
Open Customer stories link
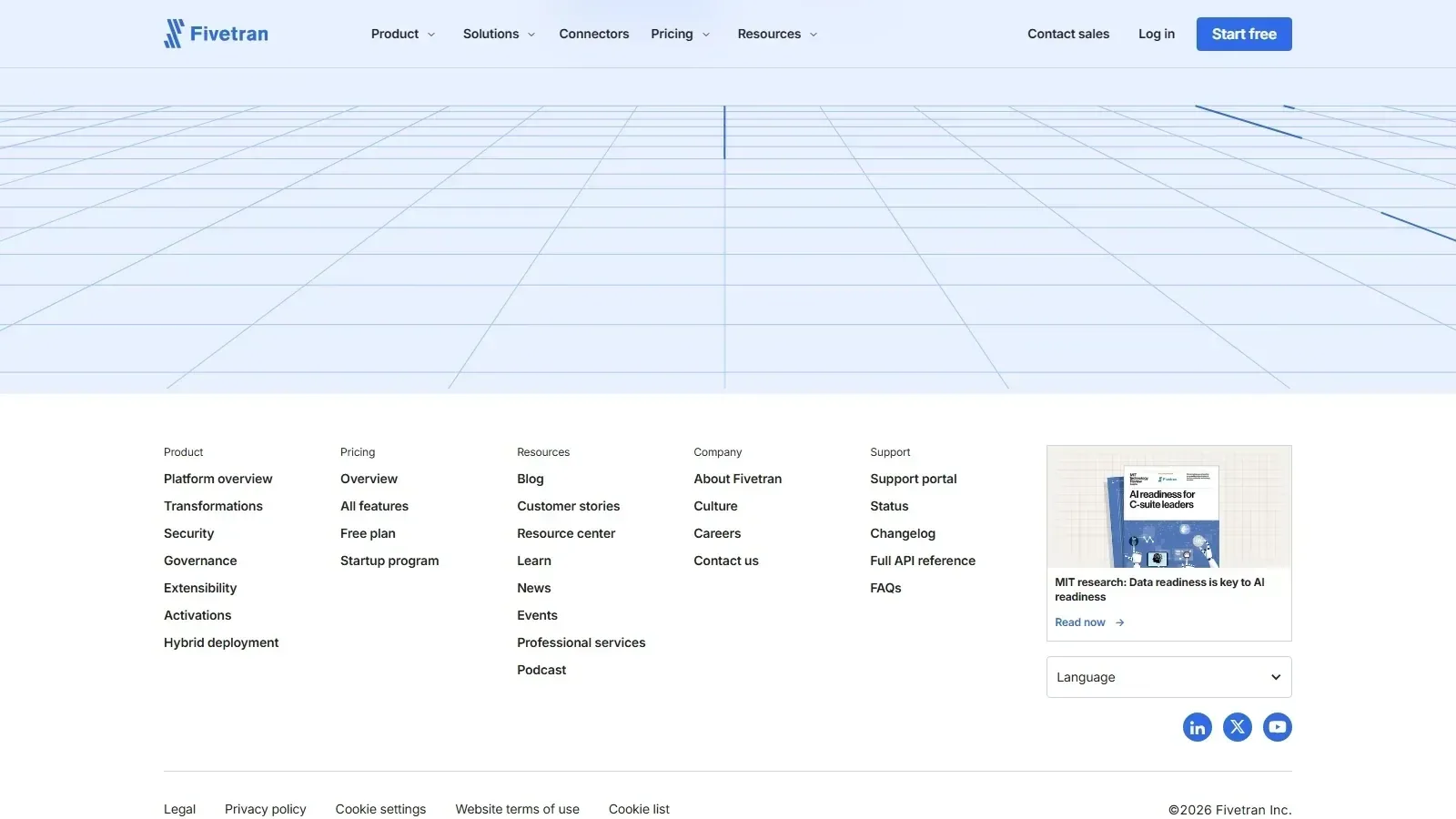568,506
